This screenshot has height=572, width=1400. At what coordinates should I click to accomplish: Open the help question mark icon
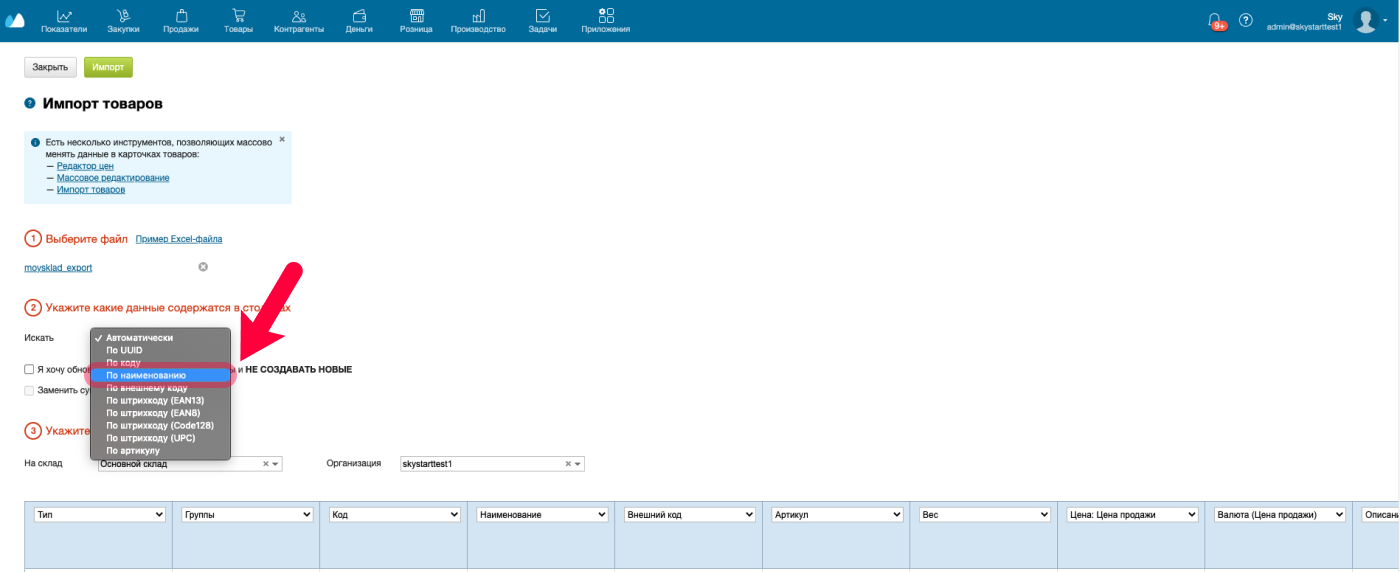tap(1246, 20)
